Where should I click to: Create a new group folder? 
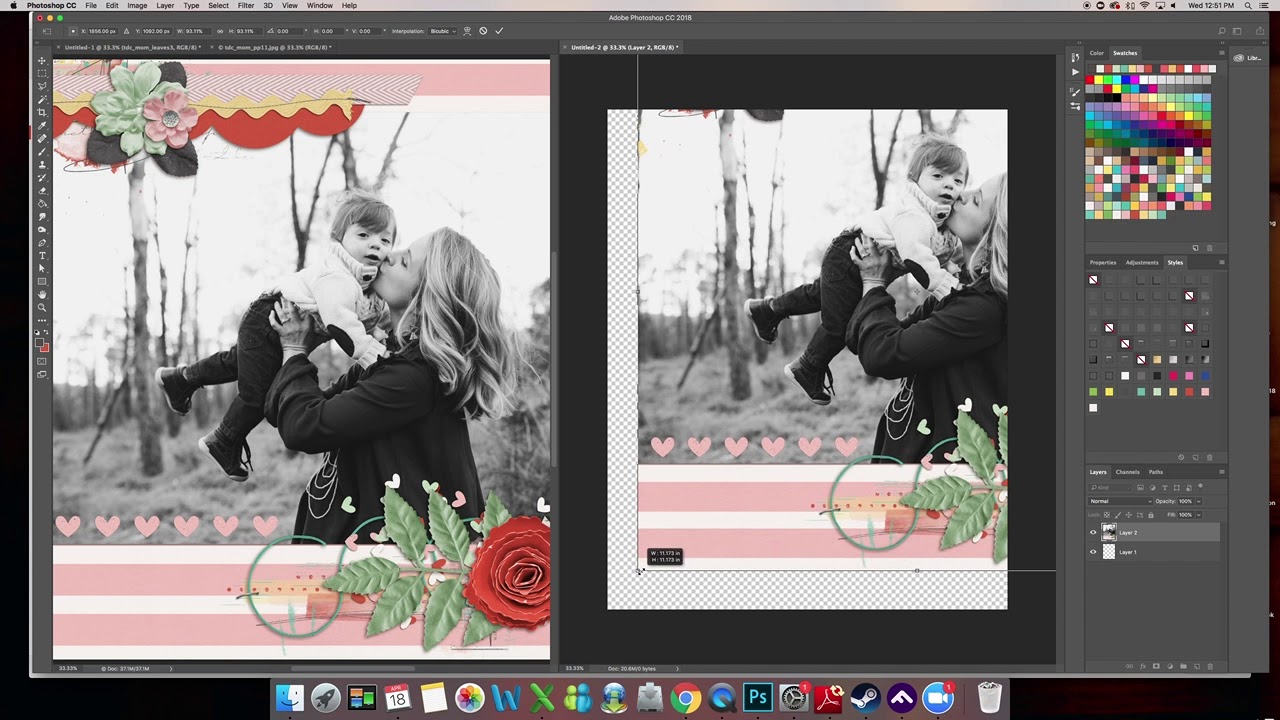click(1183, 666)
